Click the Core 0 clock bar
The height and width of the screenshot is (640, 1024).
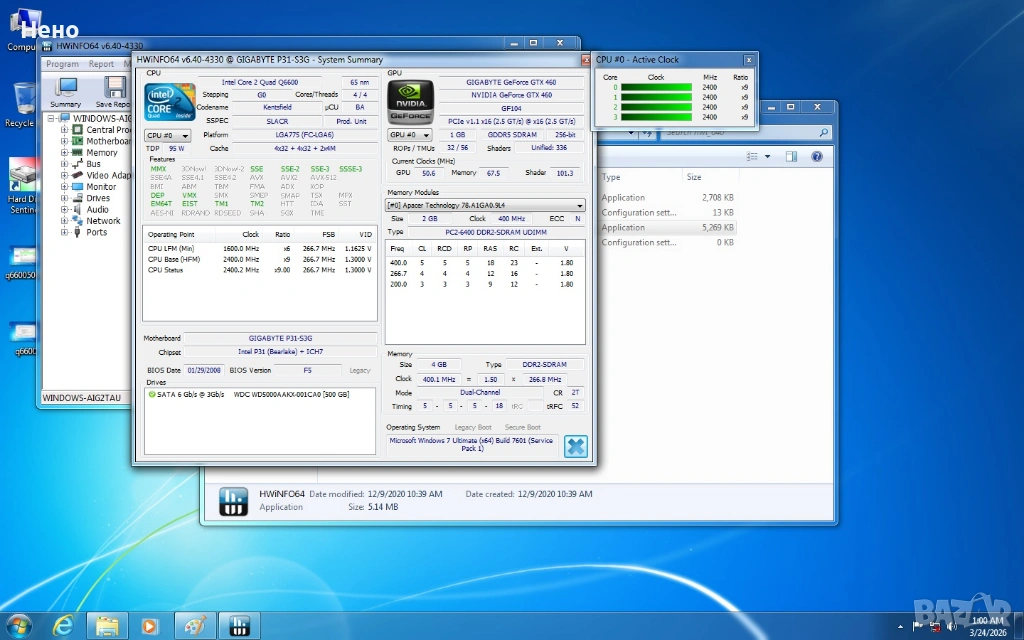click(655, 88)
